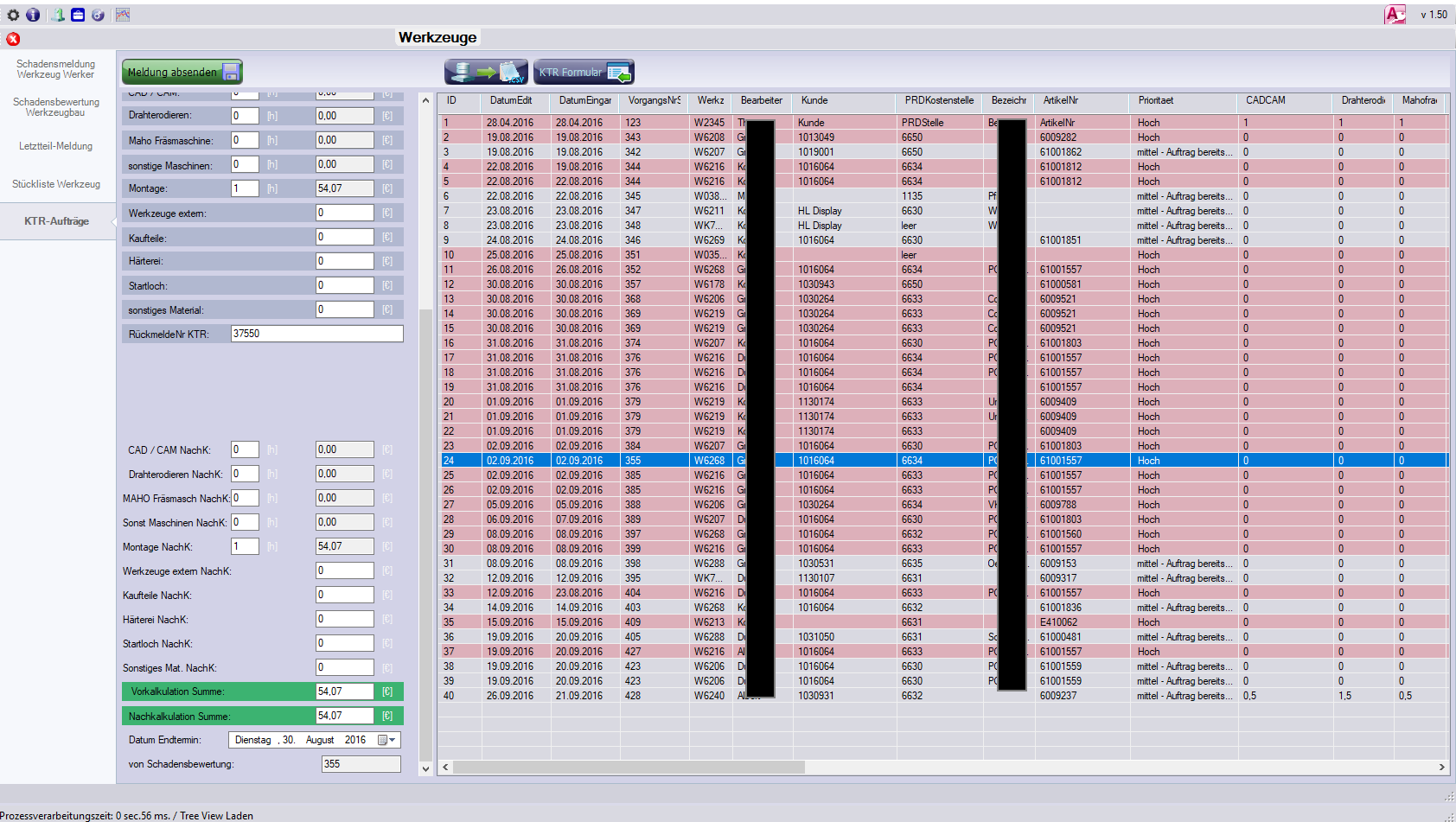Click the RückmeldeNr KTR field

click(x=316, y=334)
